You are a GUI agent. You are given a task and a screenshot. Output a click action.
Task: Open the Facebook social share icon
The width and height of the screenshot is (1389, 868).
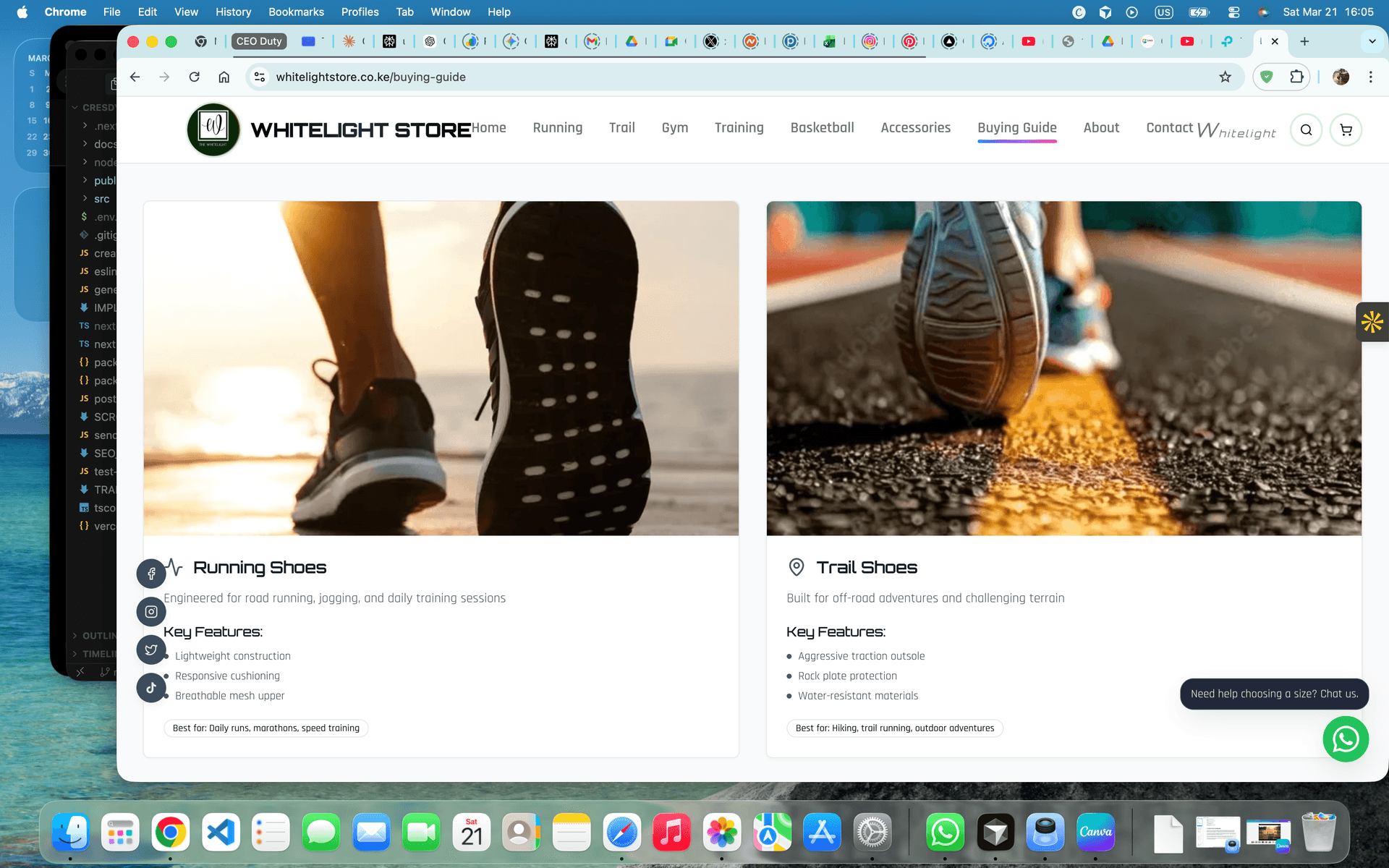151,574
